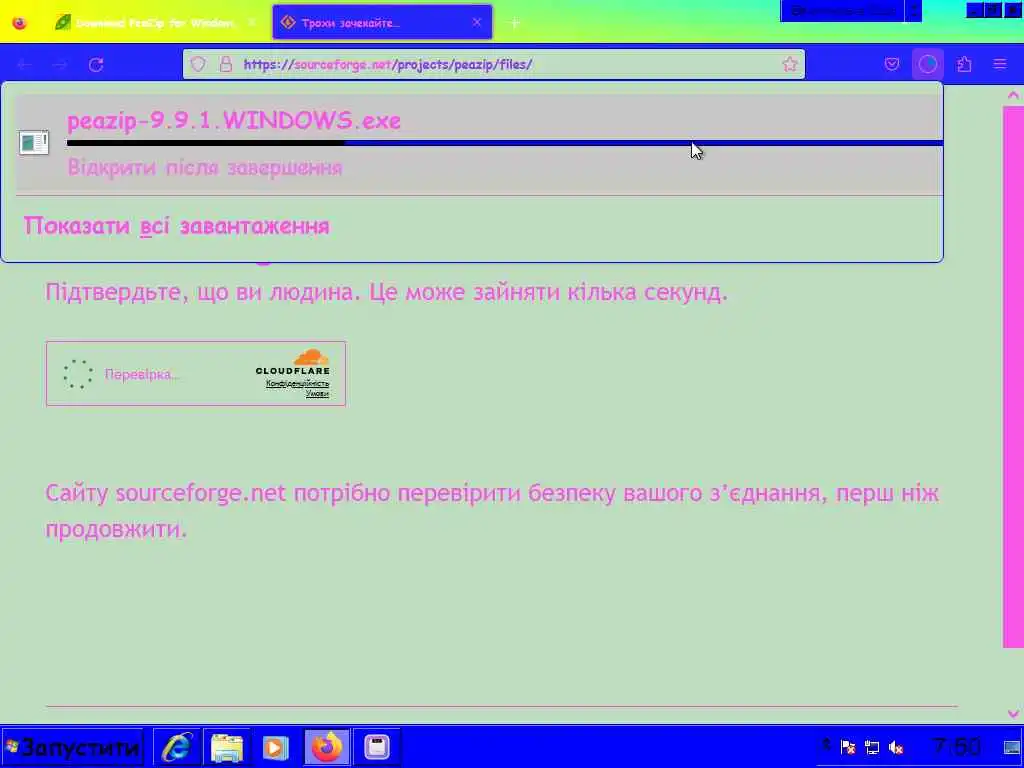Screen dimensions: 1024x768
Task: Open the network tray icon
Action: point(872,747)
